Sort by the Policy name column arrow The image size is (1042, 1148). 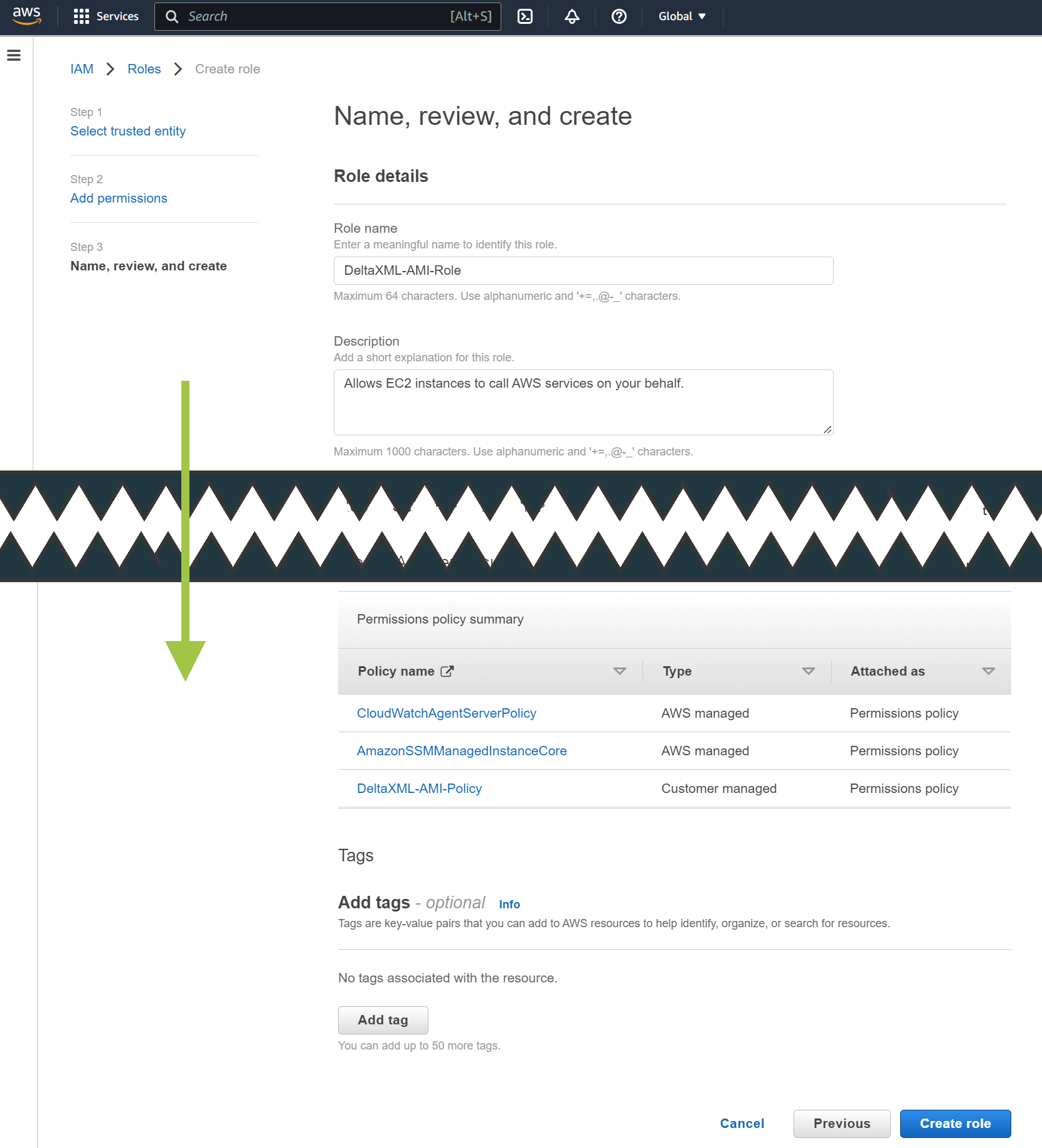619,671
